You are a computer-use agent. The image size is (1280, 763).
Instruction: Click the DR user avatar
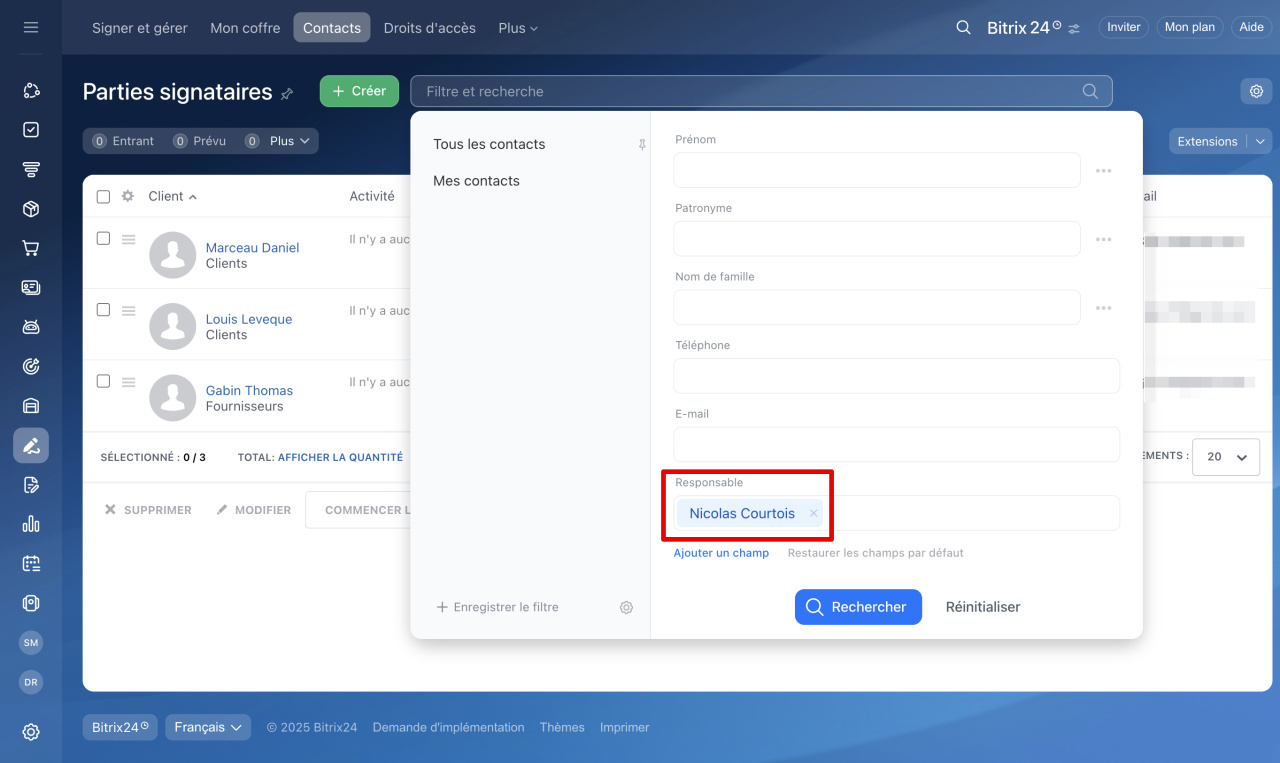coord(31,682)
